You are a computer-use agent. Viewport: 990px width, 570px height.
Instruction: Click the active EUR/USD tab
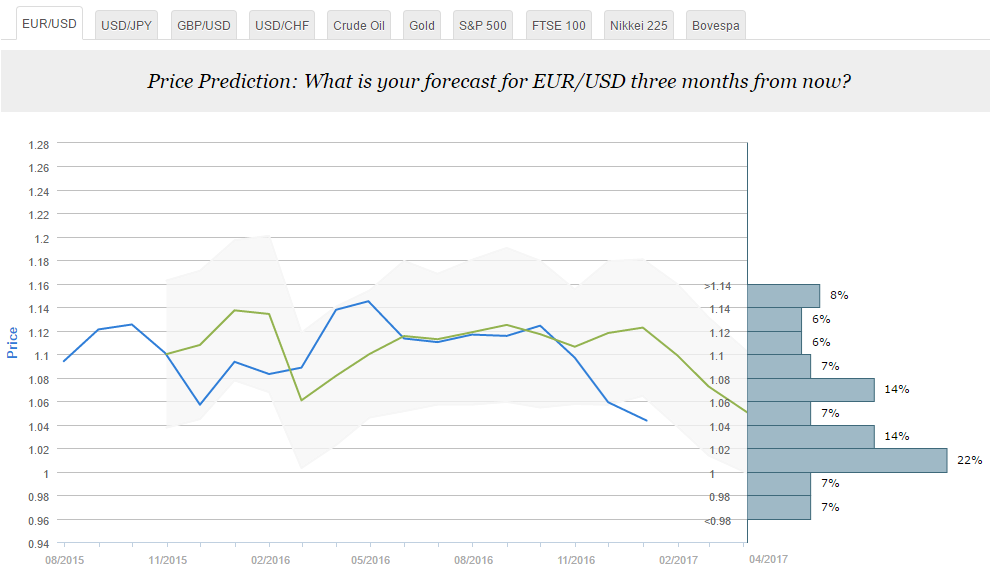click(x=49, y=24)
